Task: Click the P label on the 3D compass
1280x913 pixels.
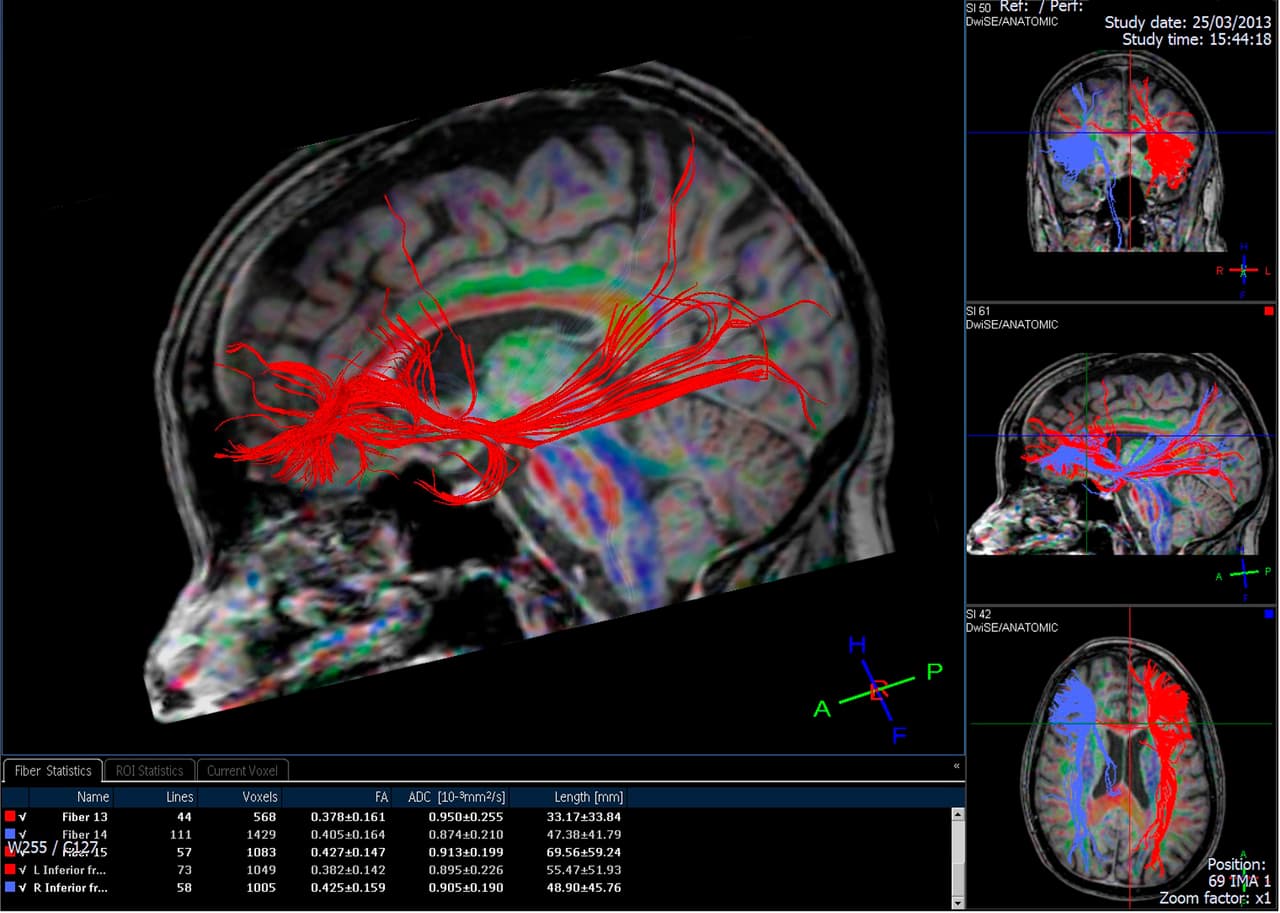Action: click(934, 668)
